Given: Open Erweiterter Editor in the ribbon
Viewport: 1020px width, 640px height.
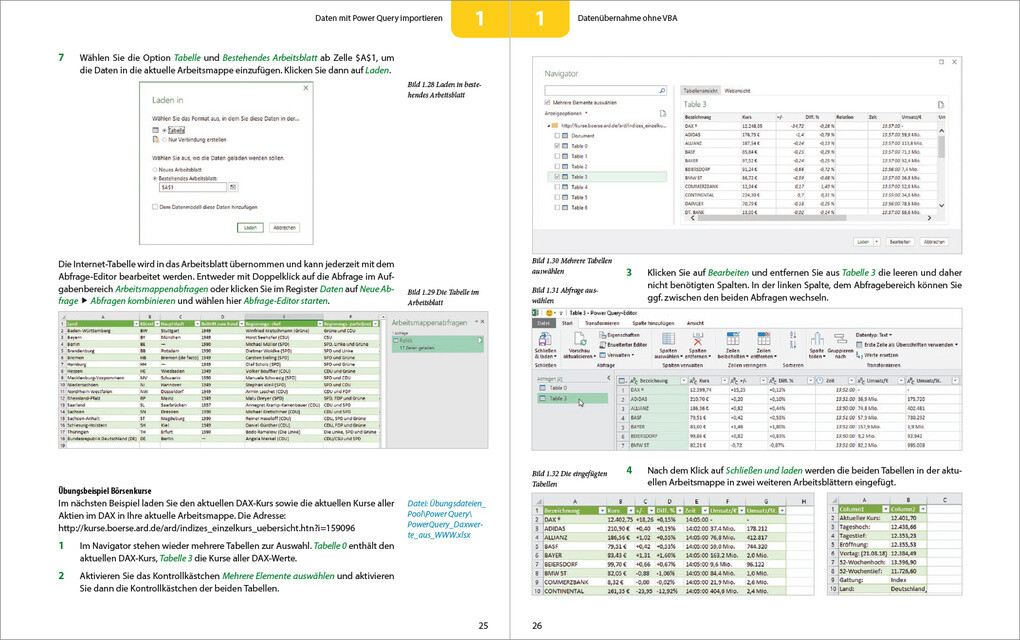Looking at the screenshot, I should [623, 345].
